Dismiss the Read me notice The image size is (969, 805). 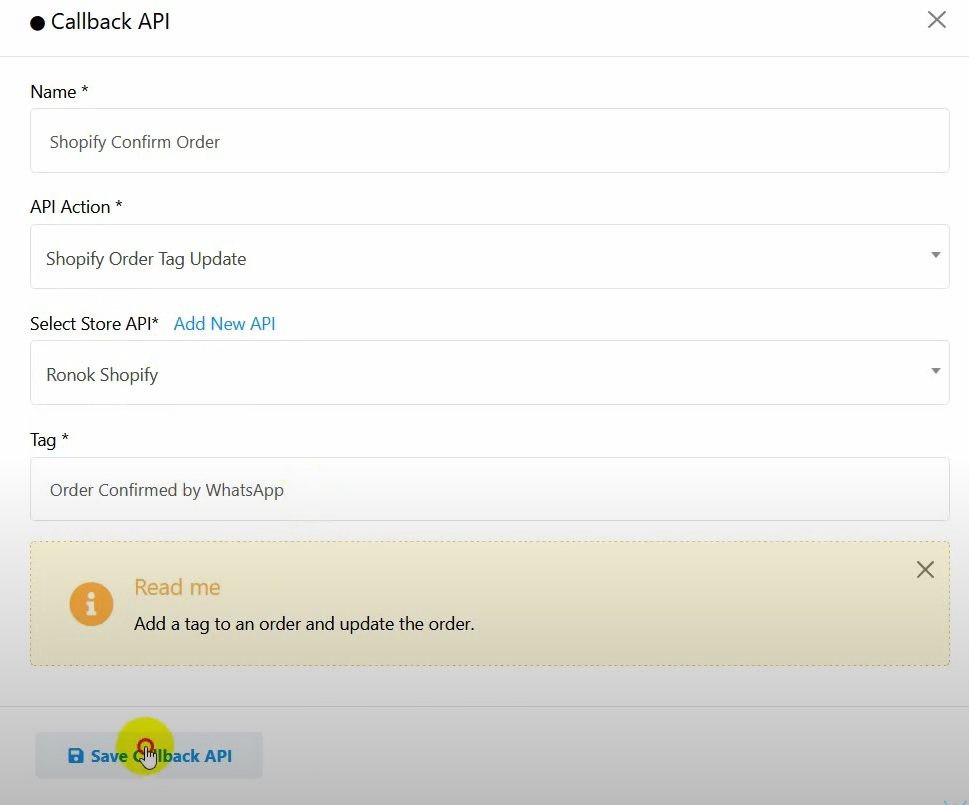(x=925, y=570)
